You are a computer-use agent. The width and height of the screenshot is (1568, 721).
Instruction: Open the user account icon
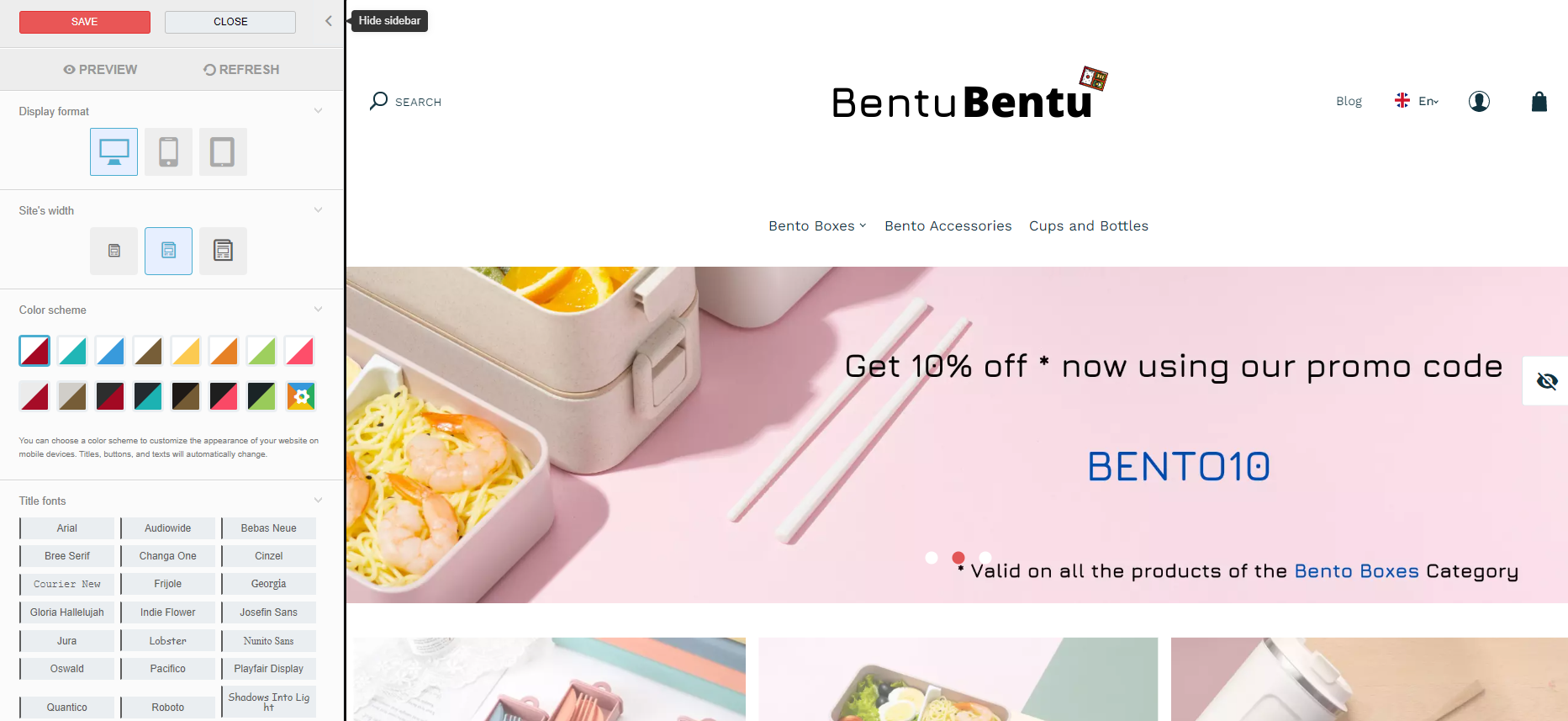click(1479, 102)
